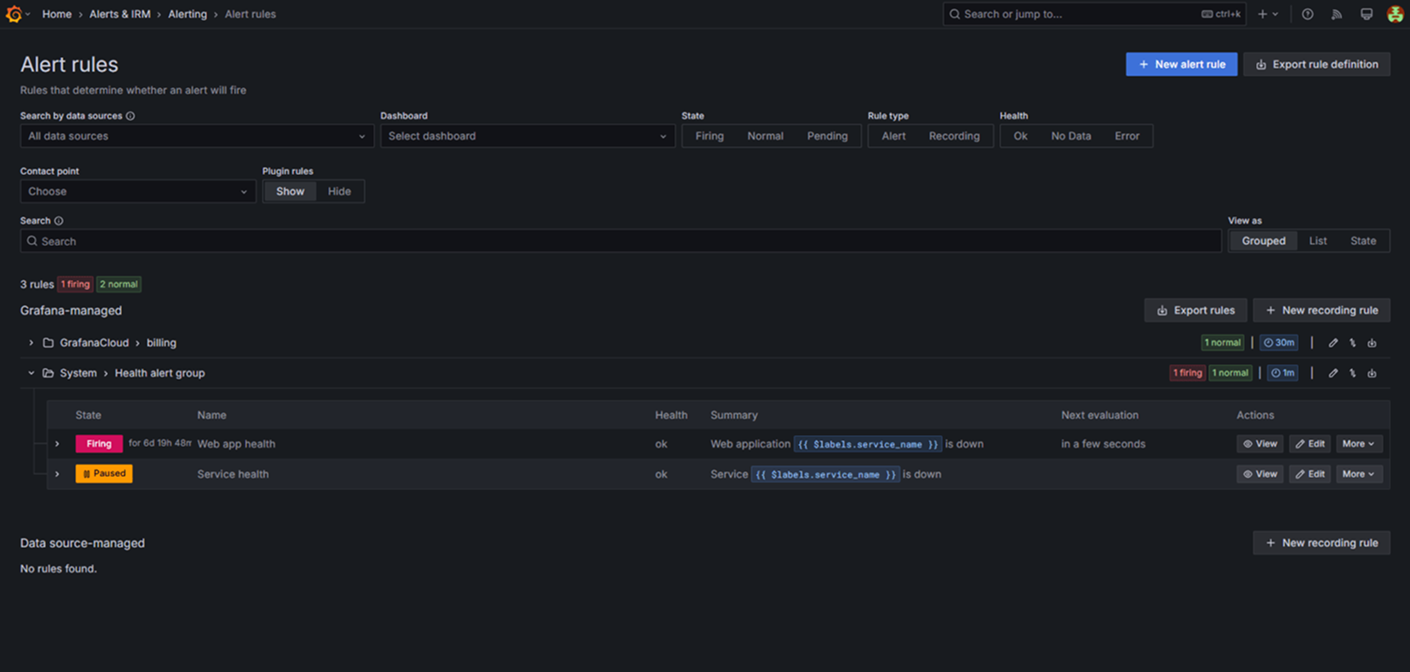Filter State by Firing
Screen dimensions: 1410x672
click(710, 136)
